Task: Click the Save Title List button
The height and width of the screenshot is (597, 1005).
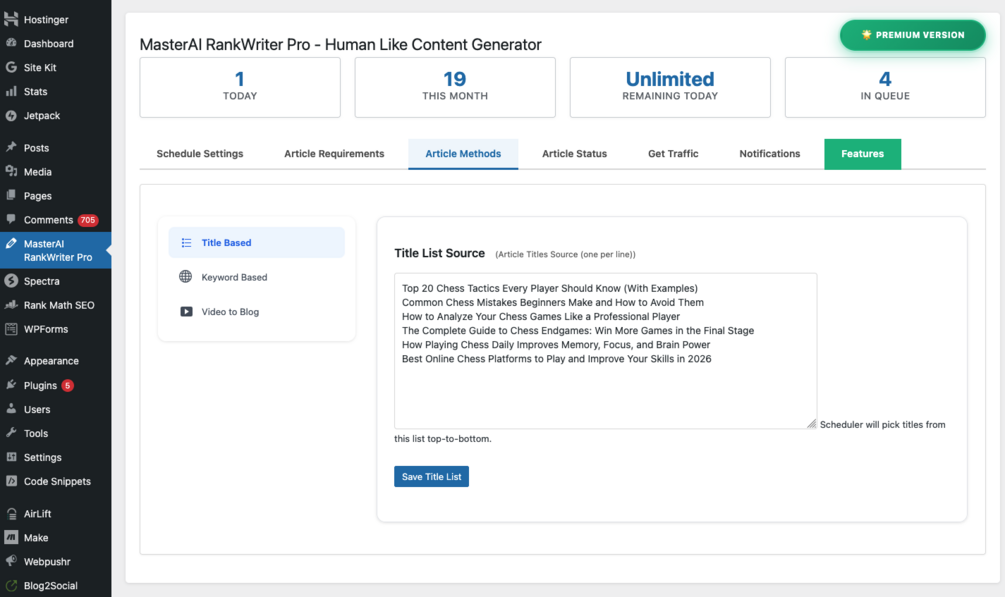Action: click(431, 477)
